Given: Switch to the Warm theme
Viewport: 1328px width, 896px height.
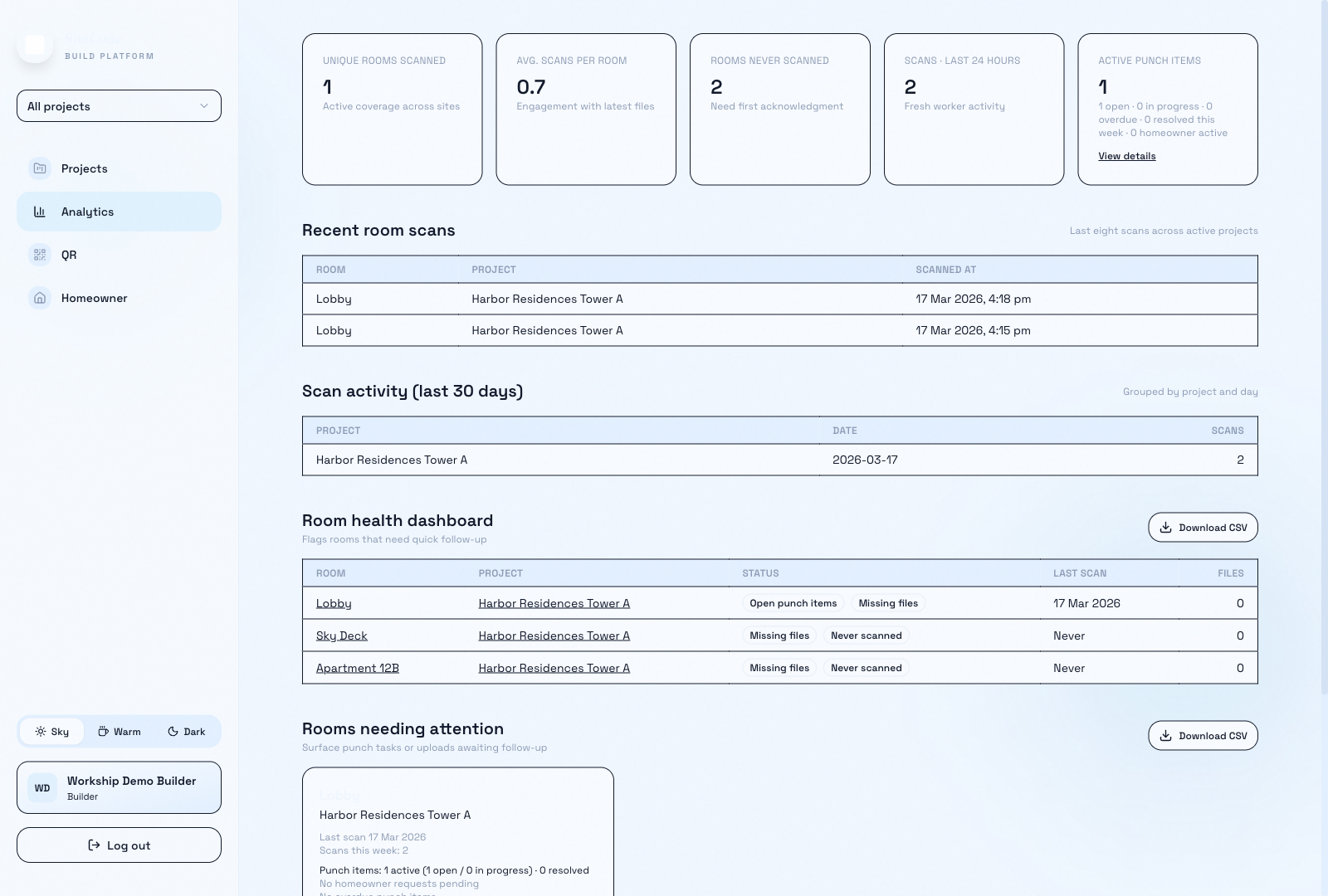Looking at the screenshot, I should point(120,732).
